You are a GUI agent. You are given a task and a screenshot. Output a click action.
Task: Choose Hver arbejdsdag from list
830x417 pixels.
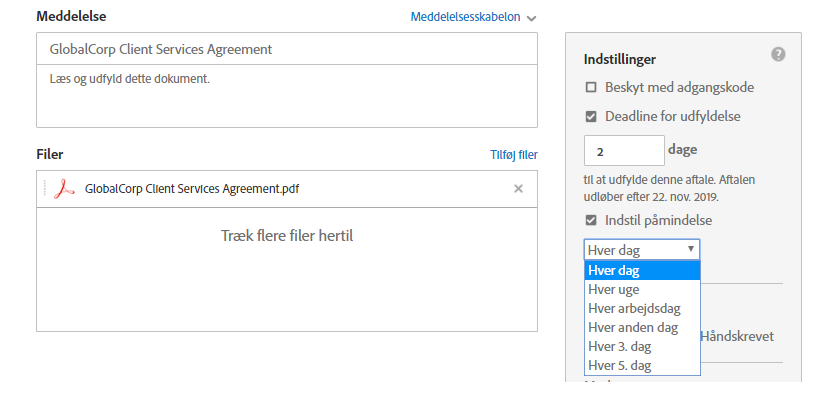[x=634, y=308]
